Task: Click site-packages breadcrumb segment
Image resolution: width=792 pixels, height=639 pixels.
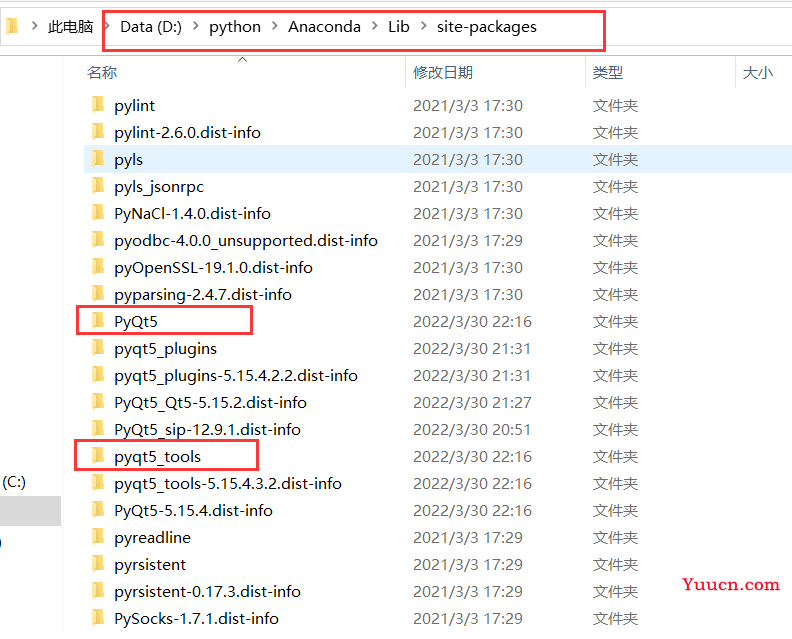Action: click(x=487, y=27)
